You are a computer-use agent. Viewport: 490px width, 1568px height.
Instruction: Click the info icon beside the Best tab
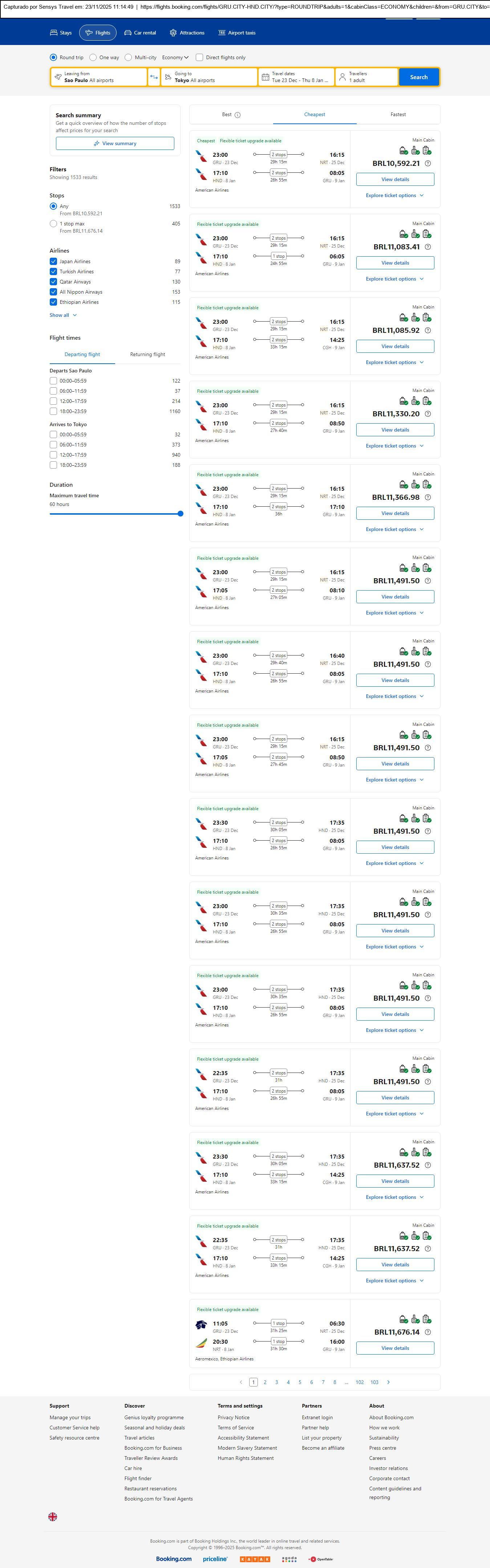point(238,115)
